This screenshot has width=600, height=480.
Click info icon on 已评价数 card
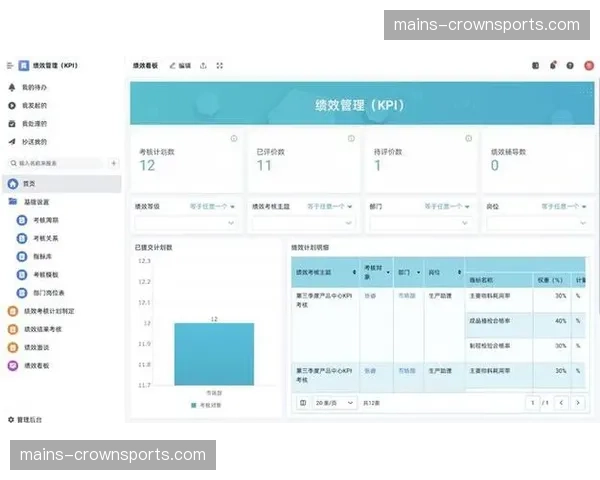tap(351, 139)
